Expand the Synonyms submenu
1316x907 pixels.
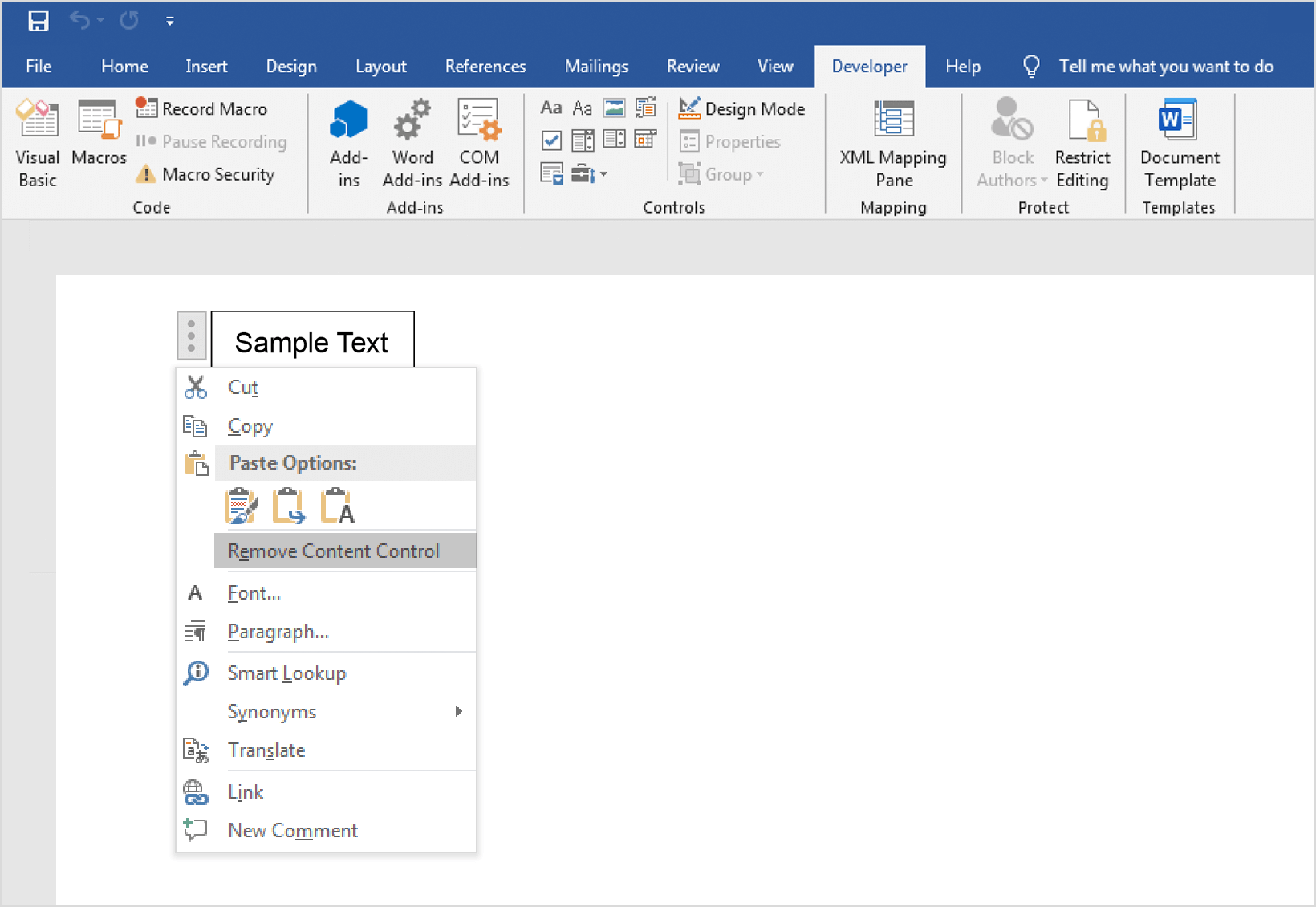point(326,712)
